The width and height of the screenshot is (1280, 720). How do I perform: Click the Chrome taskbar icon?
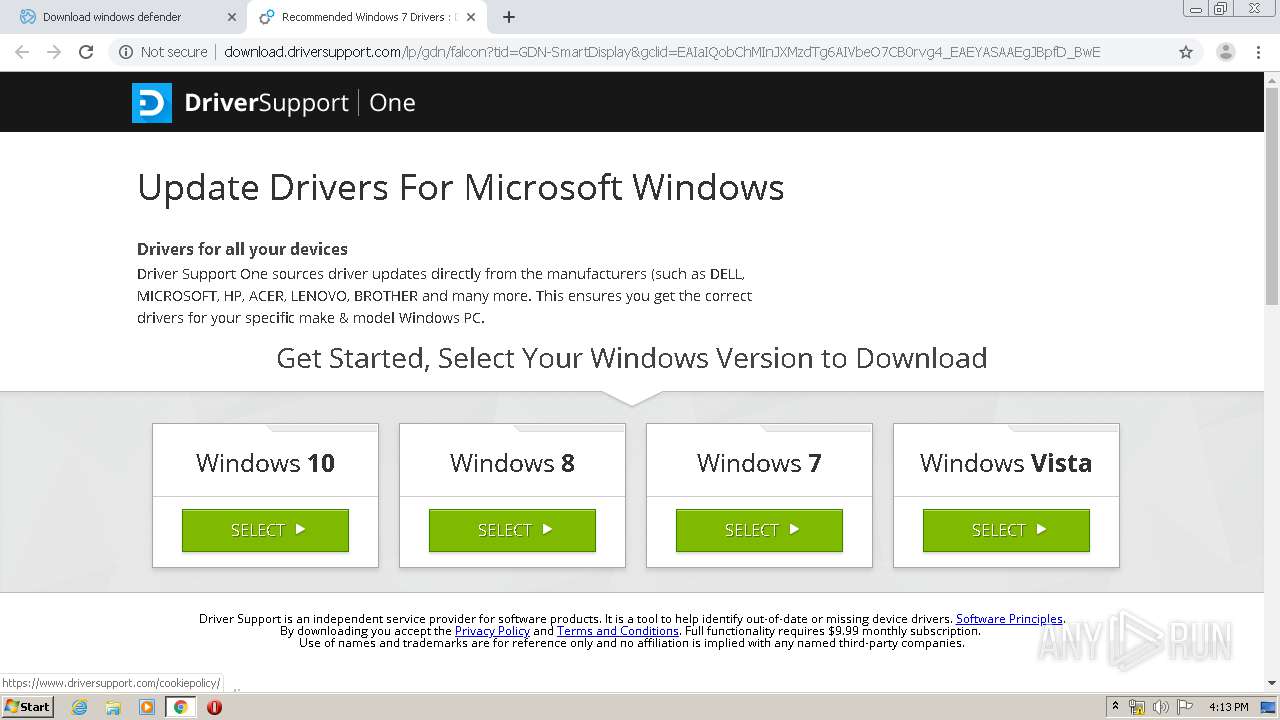(x=180, y=707)
